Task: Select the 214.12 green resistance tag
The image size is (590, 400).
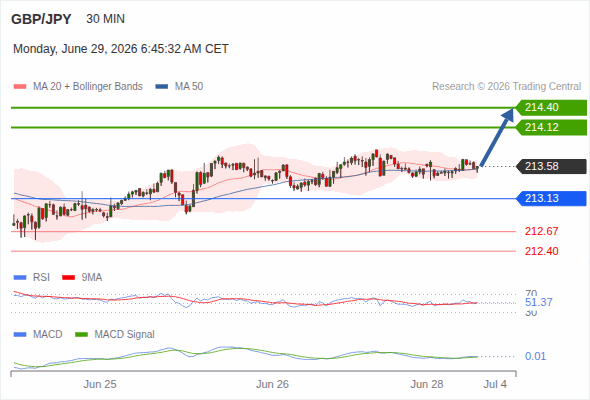Action: (551, 128)
